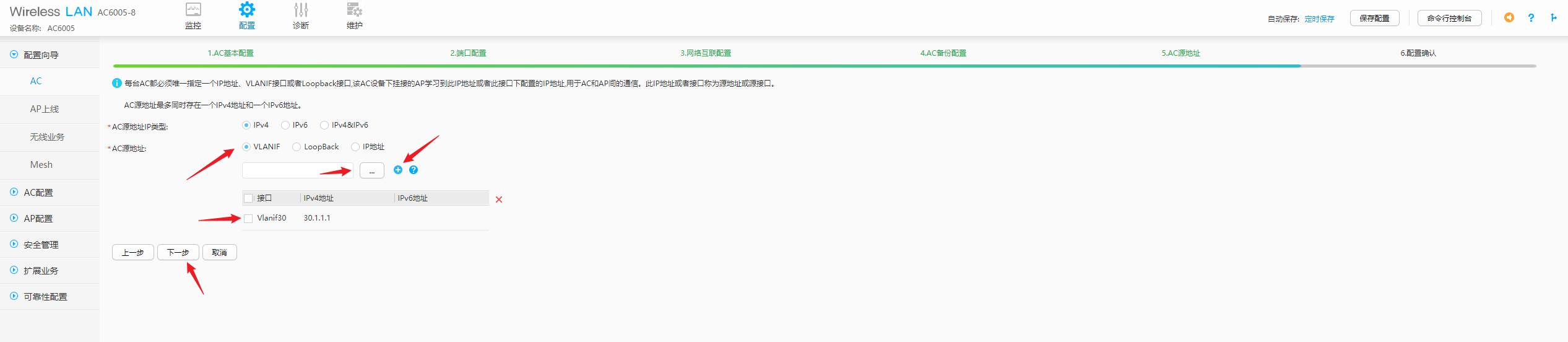Screen dimensions: 1568x342
Task: Go to step 2.端口配置 in wizard
Action: coord(468,53)
